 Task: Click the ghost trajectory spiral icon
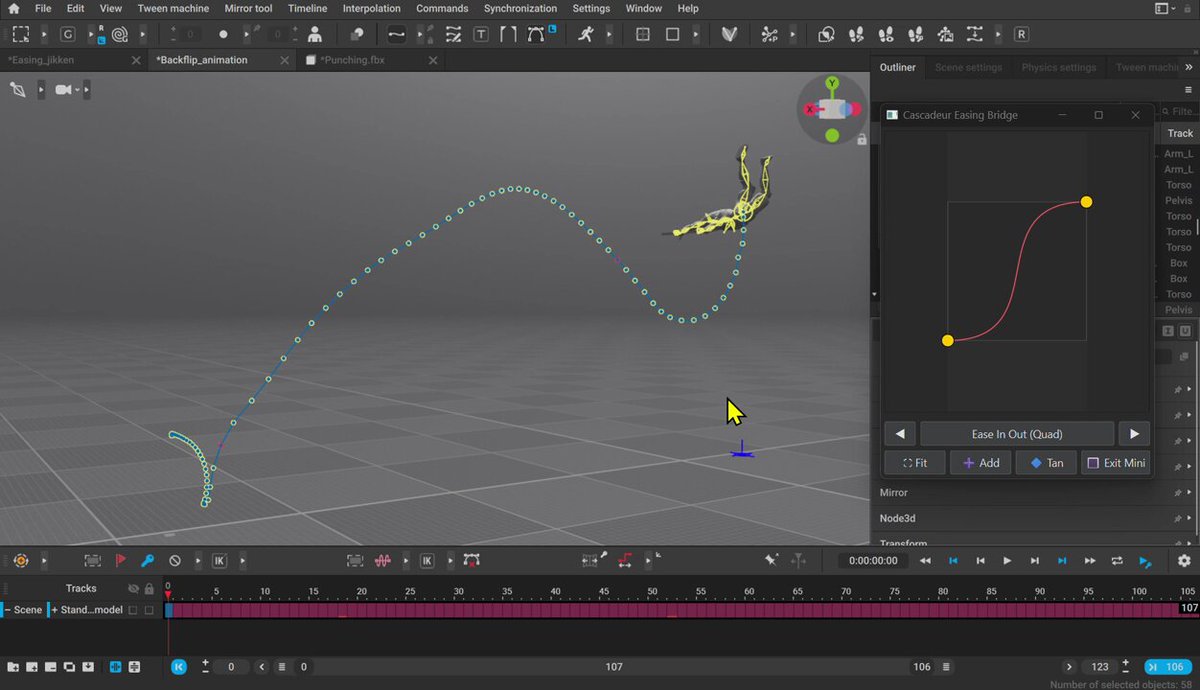(120, 34)
